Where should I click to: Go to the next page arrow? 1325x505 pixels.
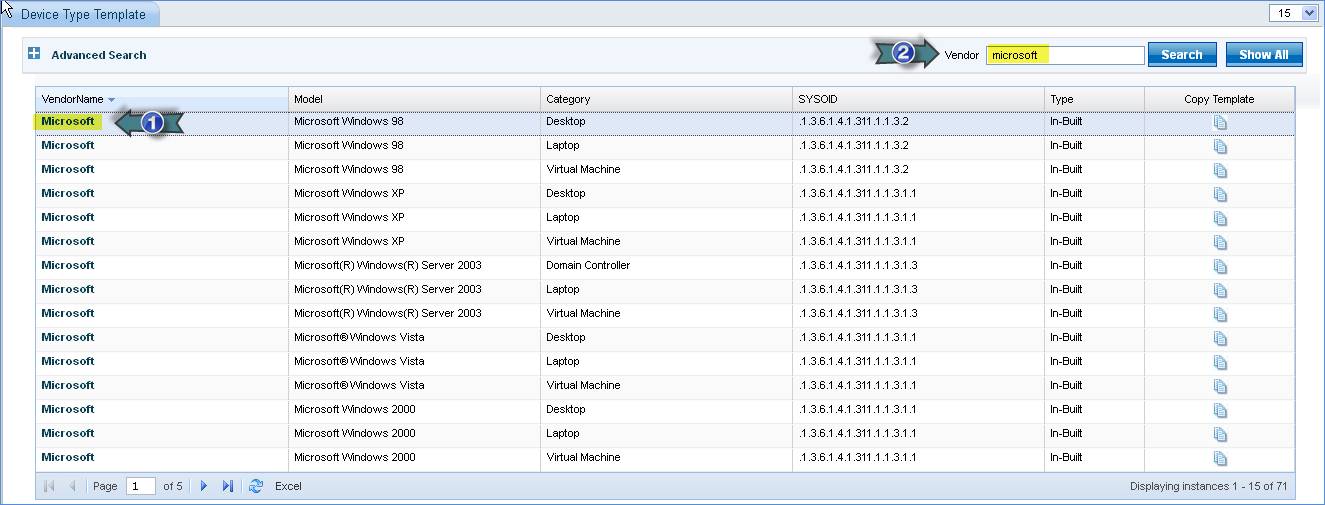[x=204, y=486]
